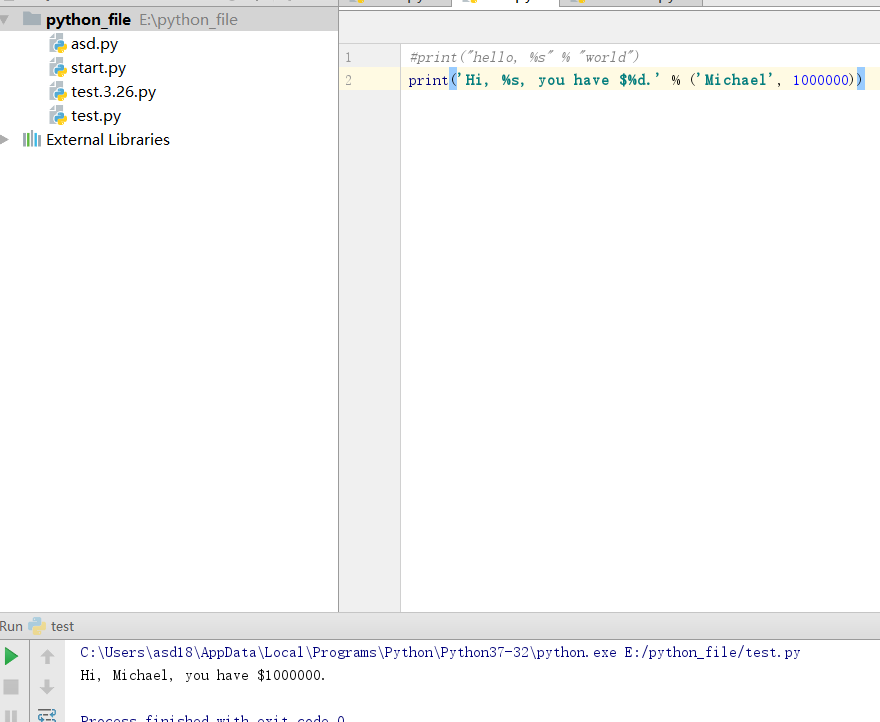Collapse the python_file project folder
This screenshot has height=722, width=880.
[5, 20]
